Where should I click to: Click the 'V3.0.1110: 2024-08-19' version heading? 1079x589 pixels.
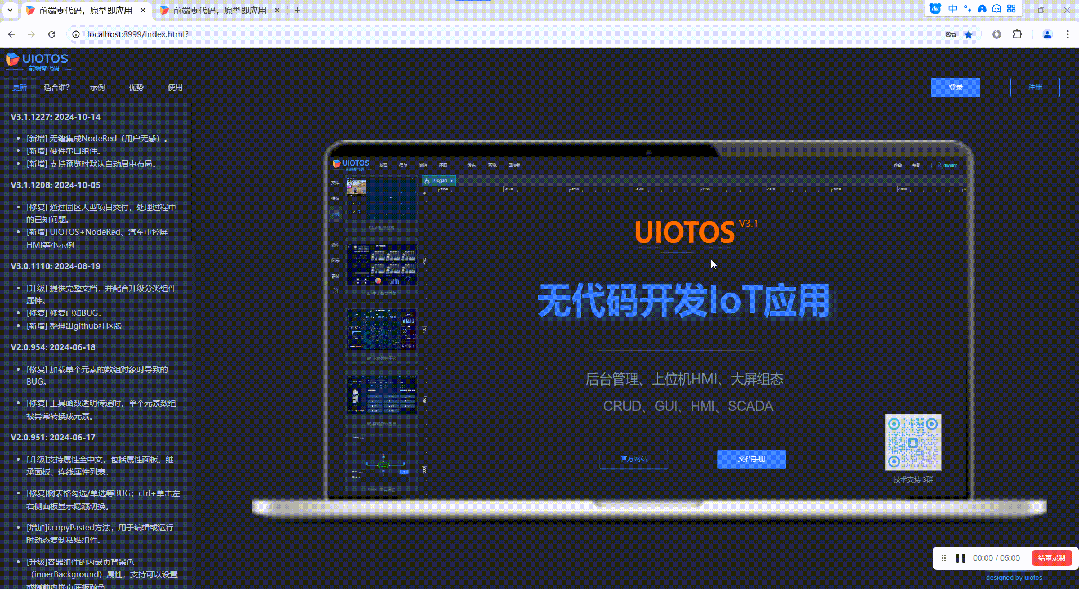pyautogui.click(x=56, y=266)
